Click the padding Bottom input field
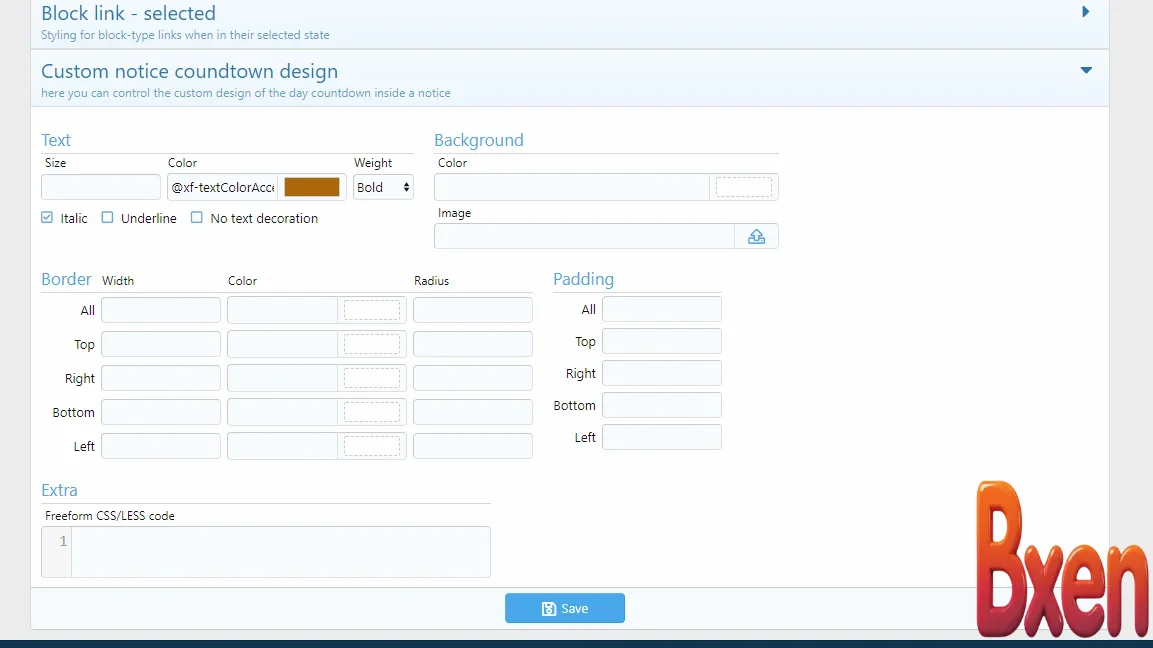Viewport: 1153px width, 648px height. (660, 405)
